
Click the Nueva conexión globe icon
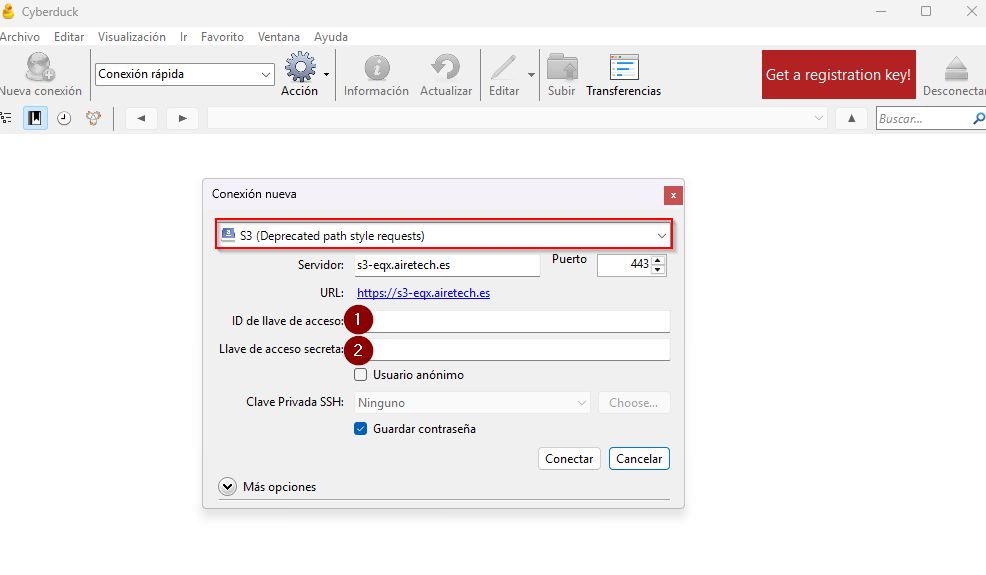click(40, 67)
